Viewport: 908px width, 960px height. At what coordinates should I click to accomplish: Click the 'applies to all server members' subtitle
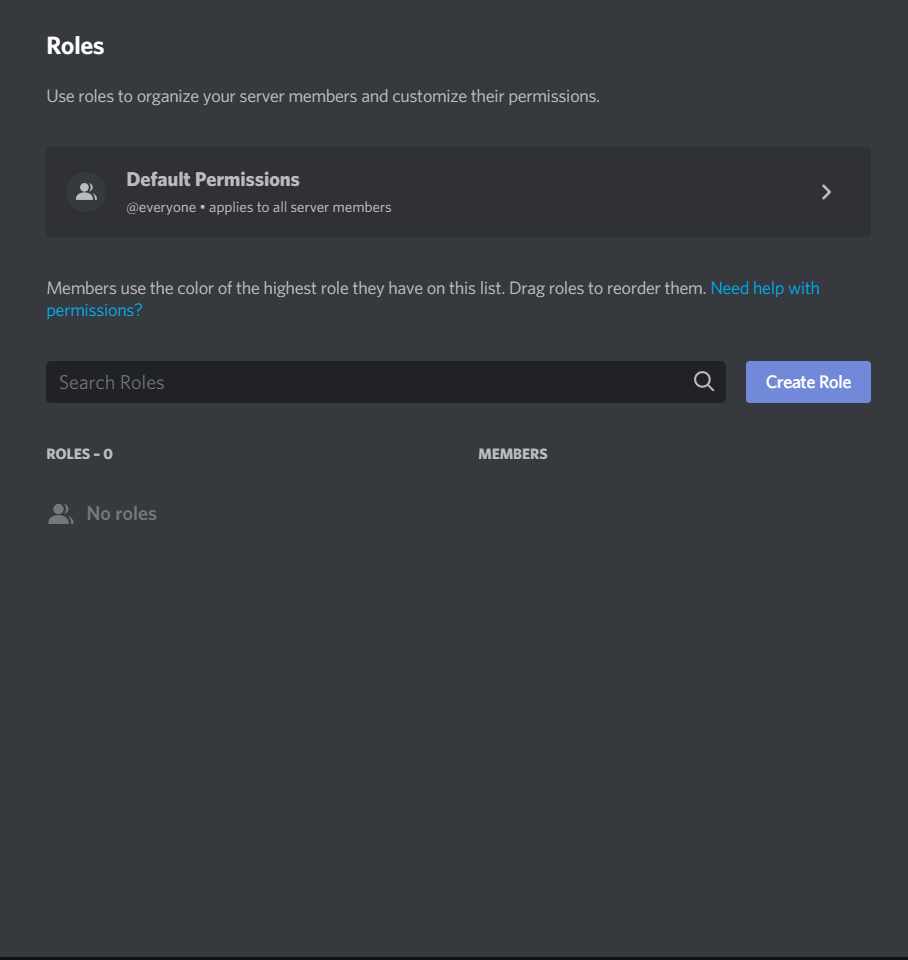pyautogui.click(x=300, y=207)
